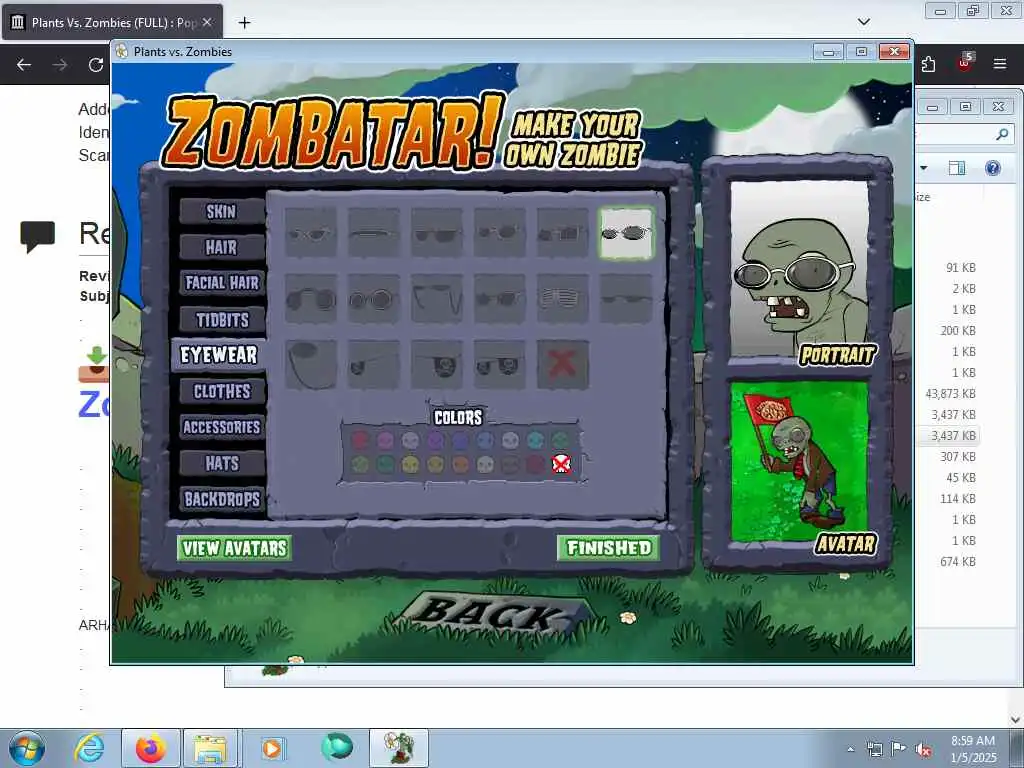This screenshot has width=1024, height=768.
Task: Open the Skin category tab
Action: (221, 212)
